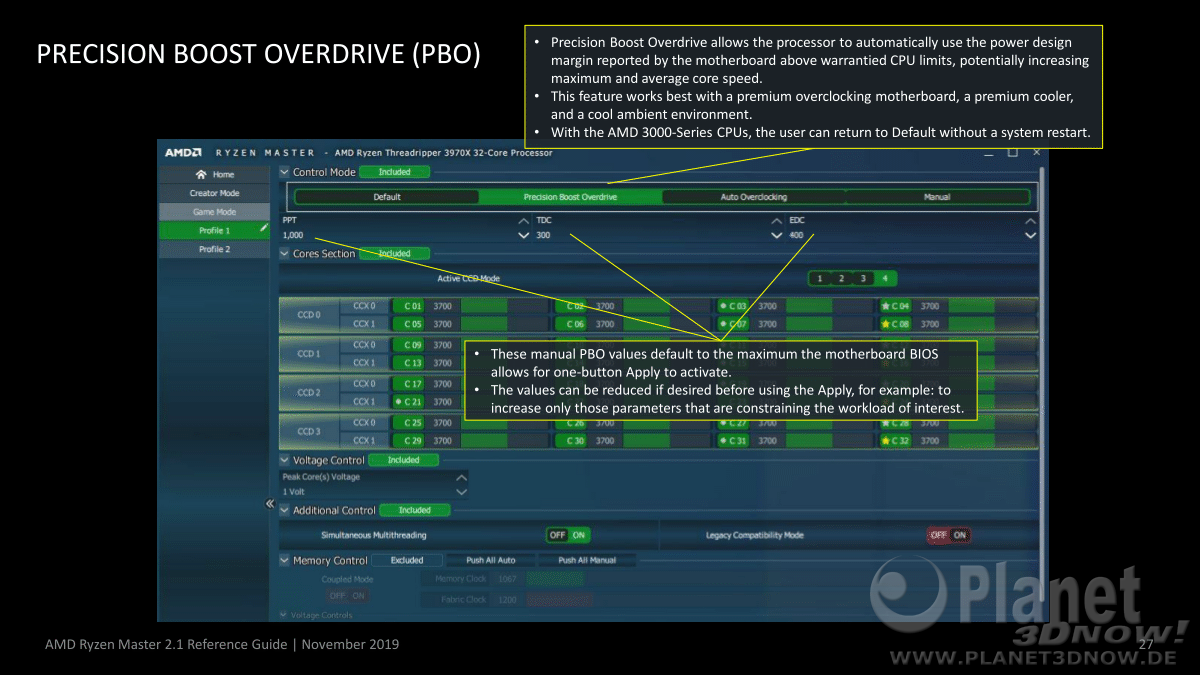Image resolution: width=1200 pixels, height=675 pixels.
Task: Toggle Control Mode Included switch
Action: [395, 172]
